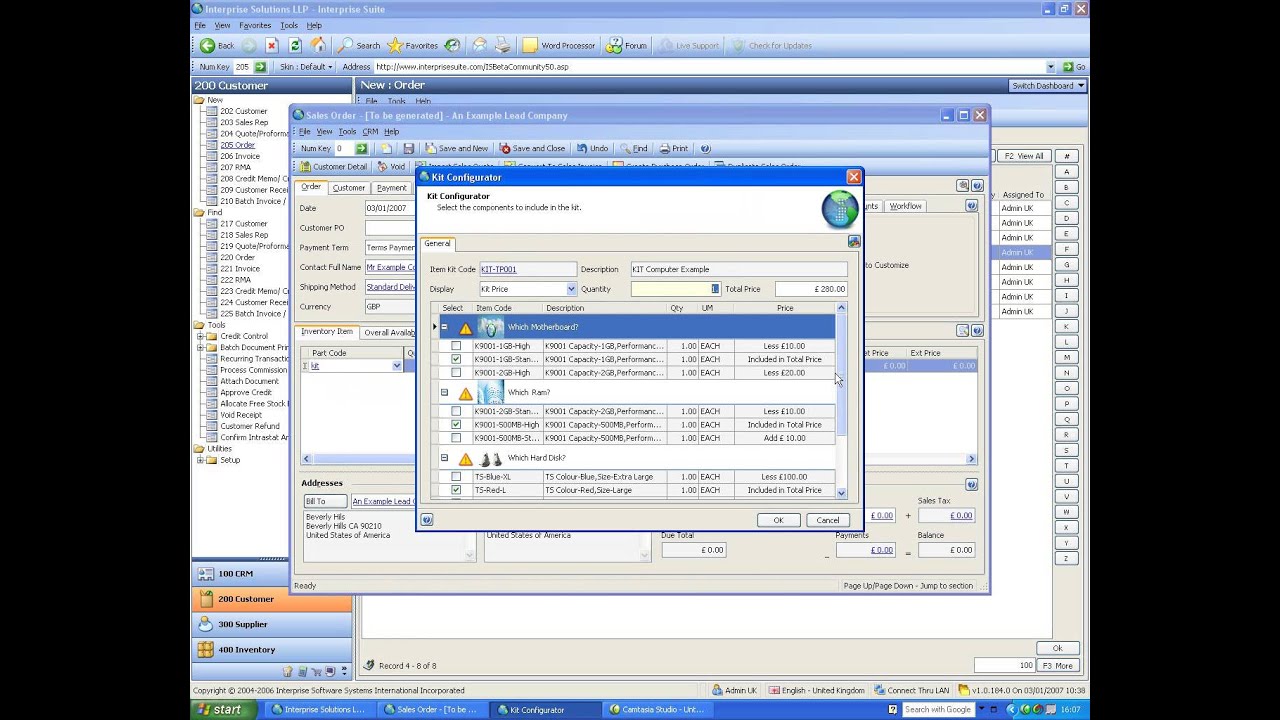Open File menu in the main window
The width and height of the screenshot is (1280, 720).
point(200,25)
